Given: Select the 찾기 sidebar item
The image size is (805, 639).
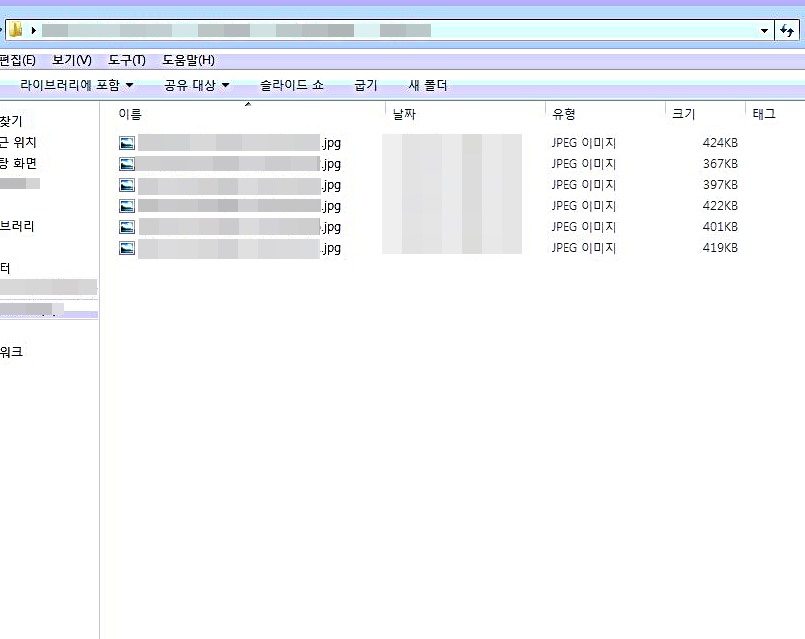Looking at the screenshot, I should [11, 121].
